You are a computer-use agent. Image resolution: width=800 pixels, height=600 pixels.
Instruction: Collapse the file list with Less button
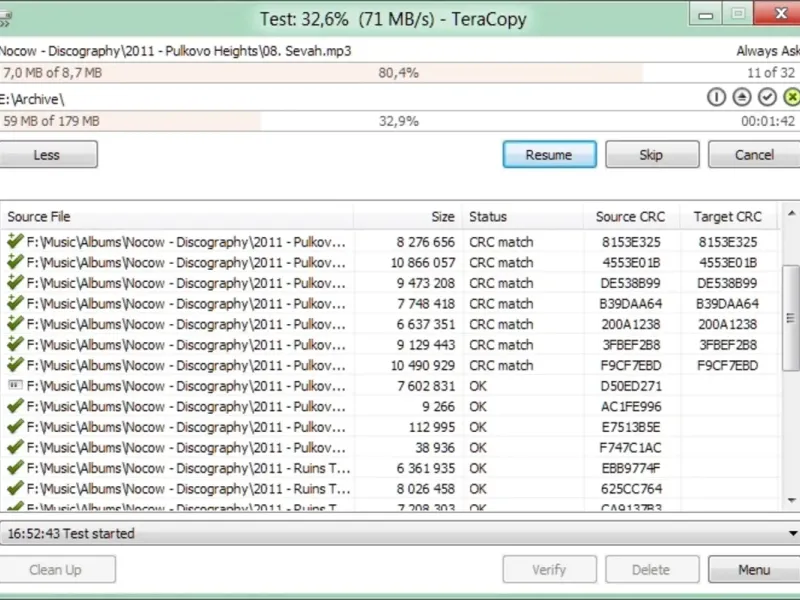pos(47,155)
